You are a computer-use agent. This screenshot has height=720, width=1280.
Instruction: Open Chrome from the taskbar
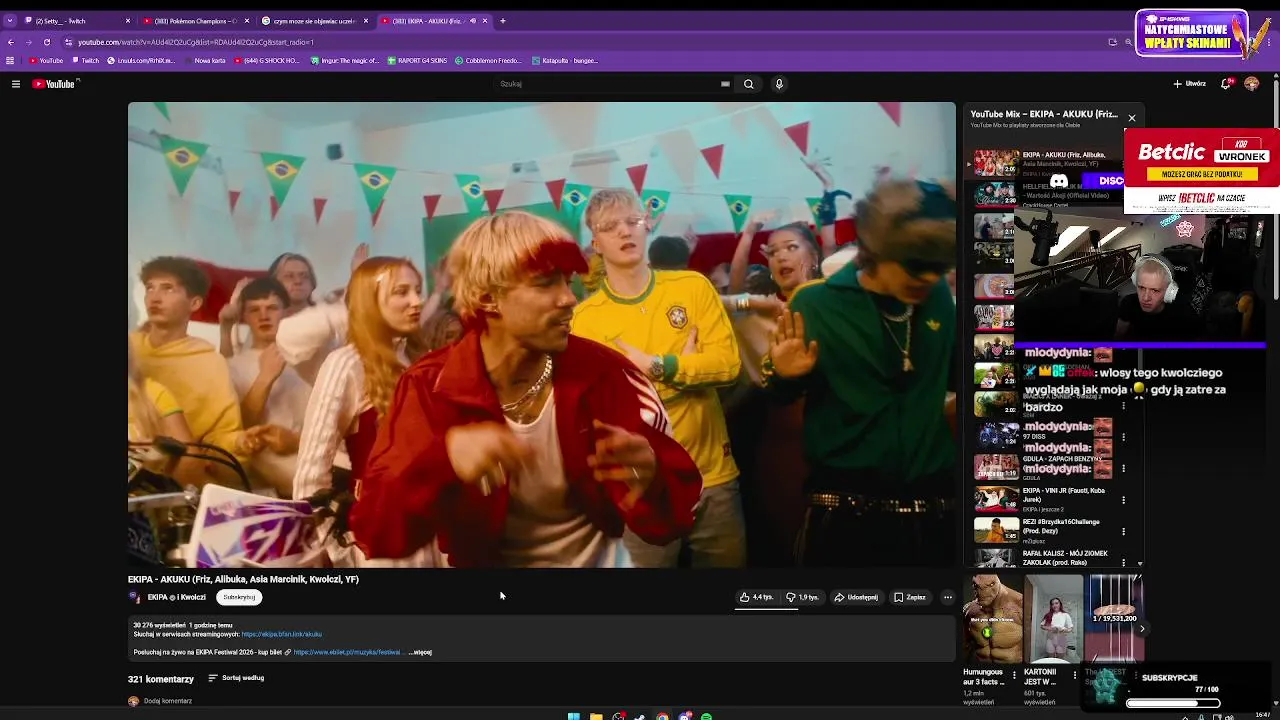pyautogui.click(x=662, y=716)
